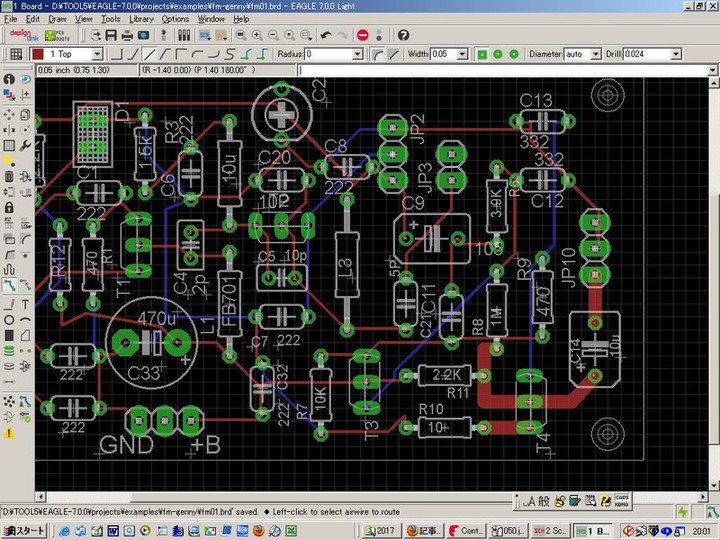The width and height of the screenshot is (720, 540).
Task: Click the Windows Start button
Action: point(24,530)
